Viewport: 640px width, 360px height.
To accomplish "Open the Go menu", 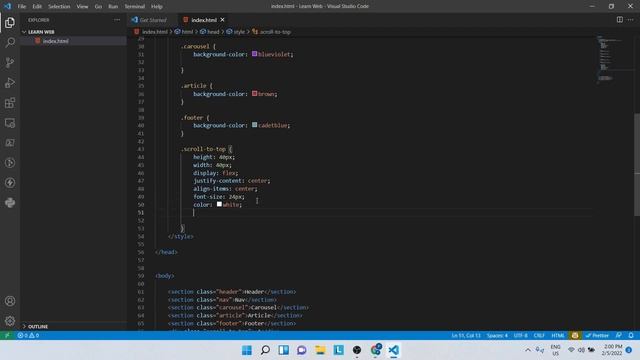I will [98, 7].
